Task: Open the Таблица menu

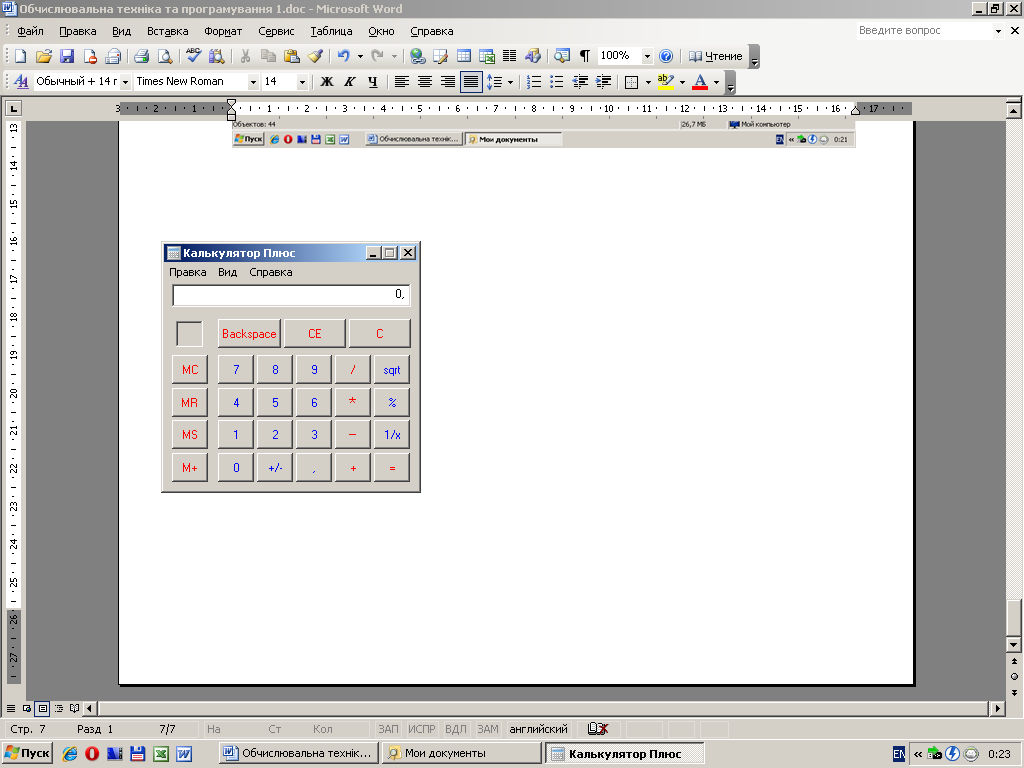Action: click(x=331, y=31)
